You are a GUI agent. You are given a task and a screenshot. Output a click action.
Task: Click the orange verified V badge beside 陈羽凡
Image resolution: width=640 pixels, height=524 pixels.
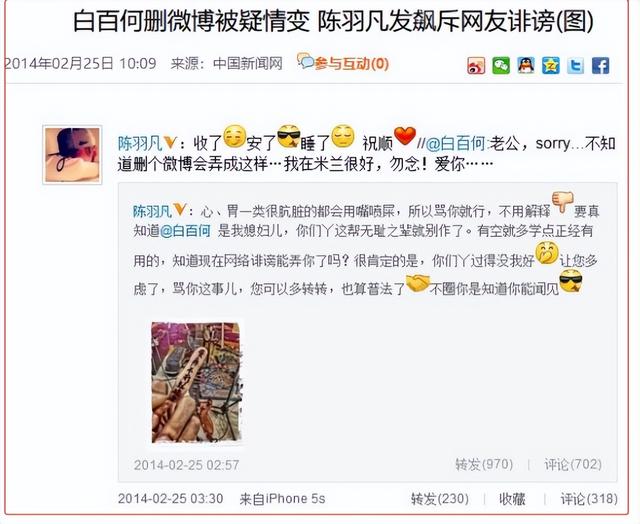point(169,143)
